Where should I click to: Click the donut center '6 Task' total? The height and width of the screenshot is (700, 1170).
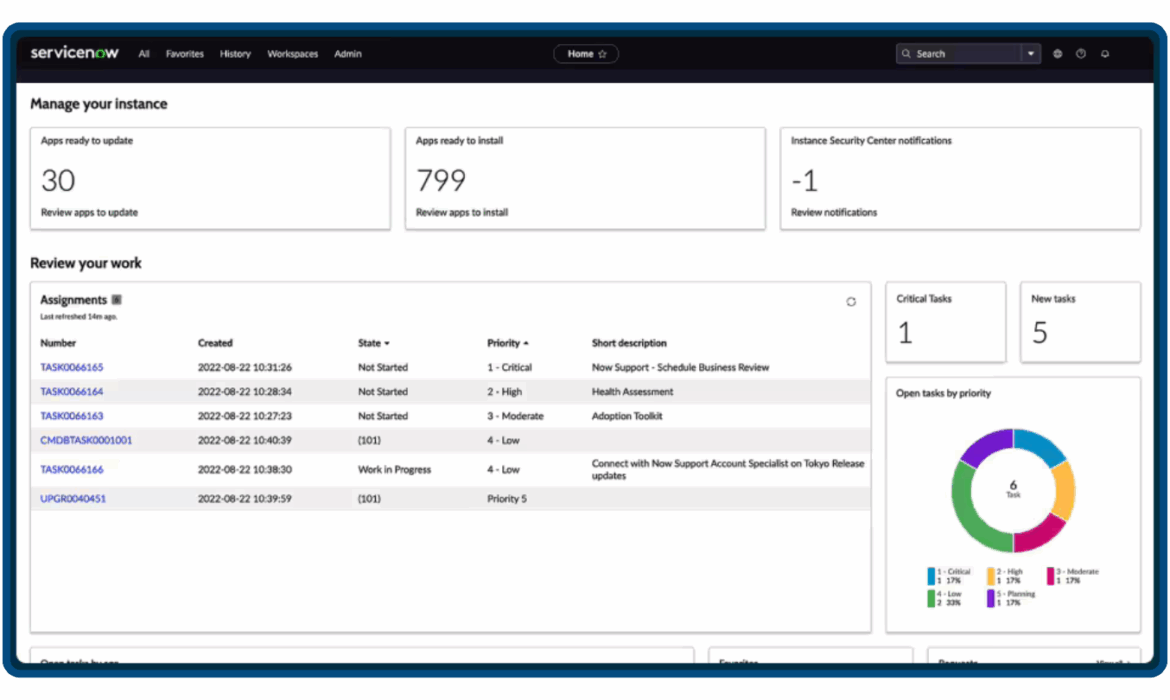1013,489
